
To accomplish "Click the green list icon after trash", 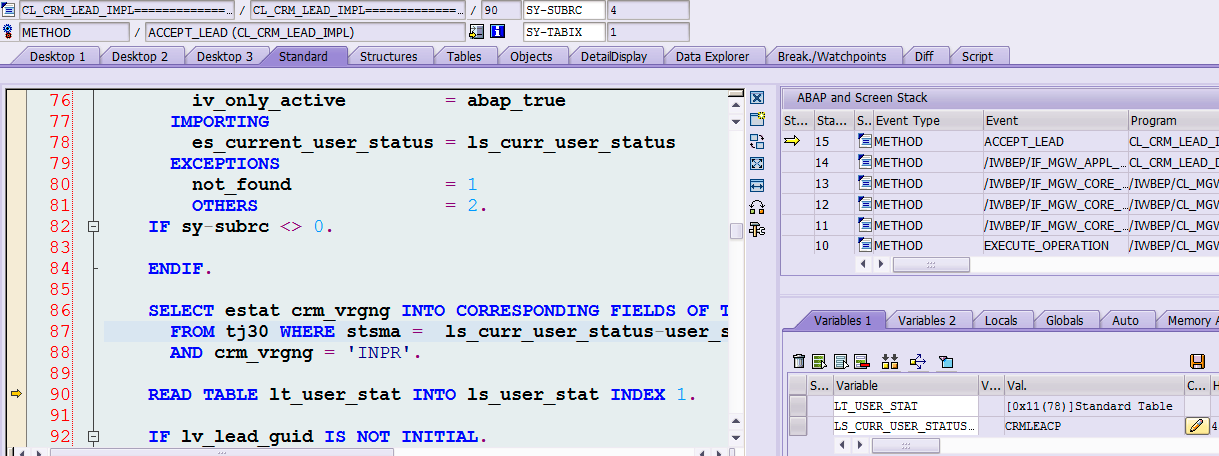I will tap(818, 361).
